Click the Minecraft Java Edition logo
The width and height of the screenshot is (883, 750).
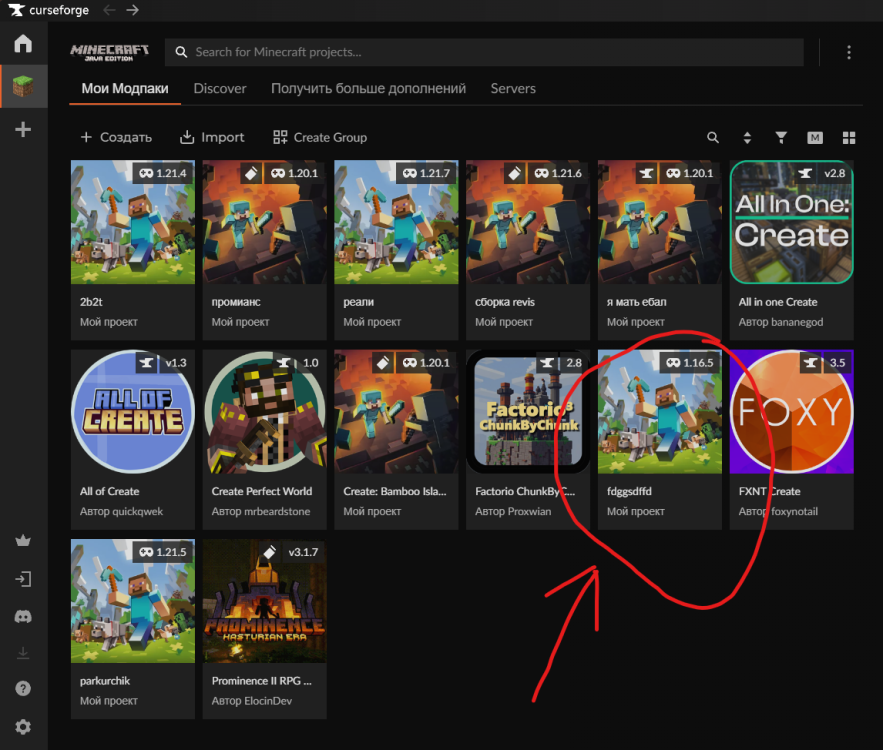coord(110,52)
